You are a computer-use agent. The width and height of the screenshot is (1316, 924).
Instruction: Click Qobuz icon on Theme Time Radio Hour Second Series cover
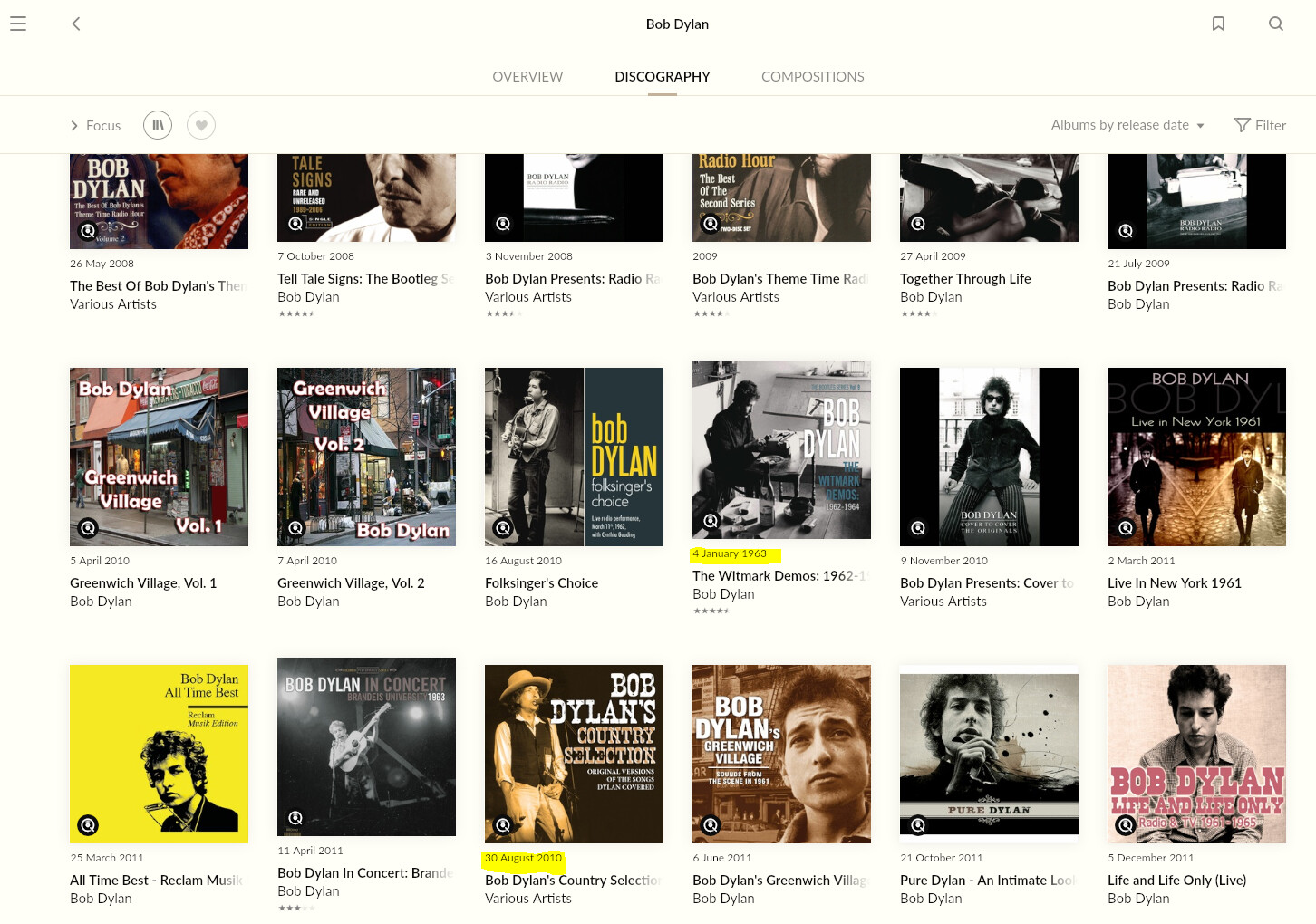click(x=711, y=223)
